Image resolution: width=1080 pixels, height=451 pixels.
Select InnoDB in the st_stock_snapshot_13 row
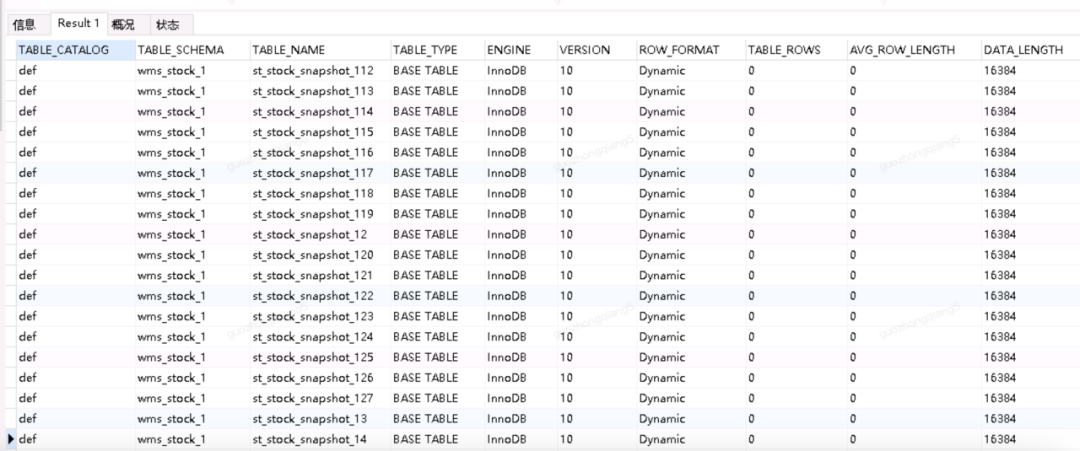[520, 419]
